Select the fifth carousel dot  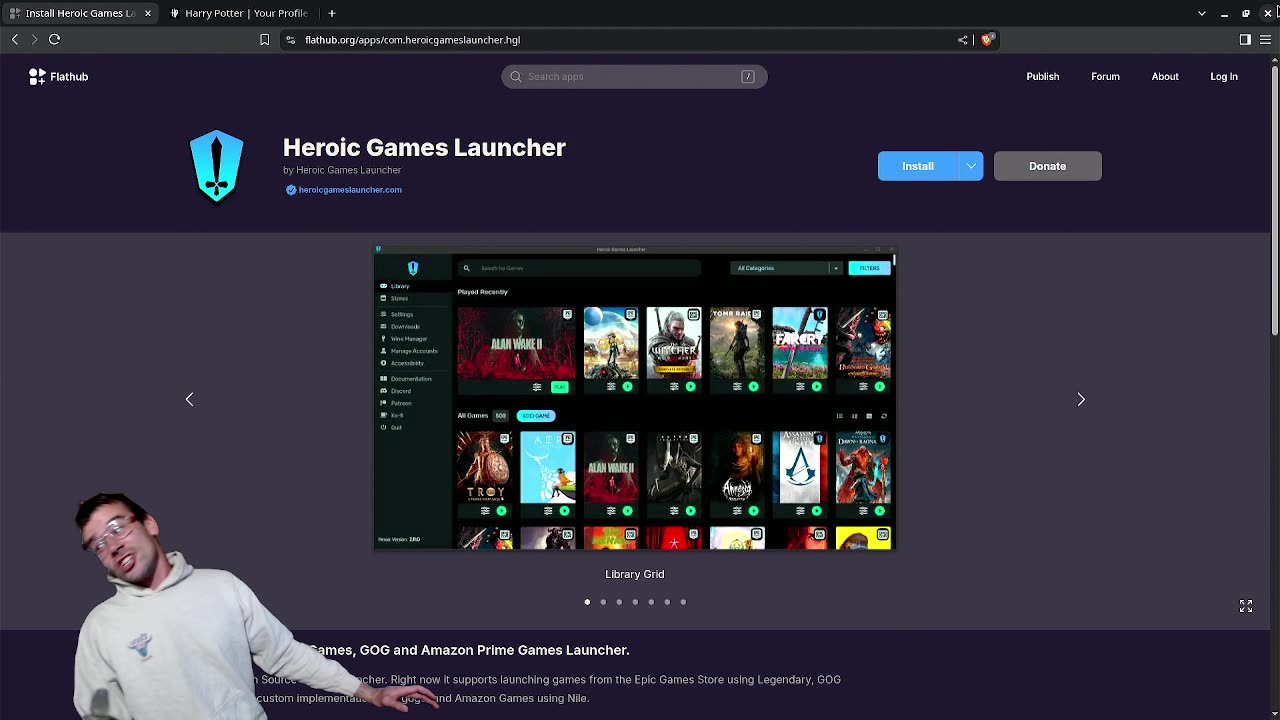[x=651, y=602]
